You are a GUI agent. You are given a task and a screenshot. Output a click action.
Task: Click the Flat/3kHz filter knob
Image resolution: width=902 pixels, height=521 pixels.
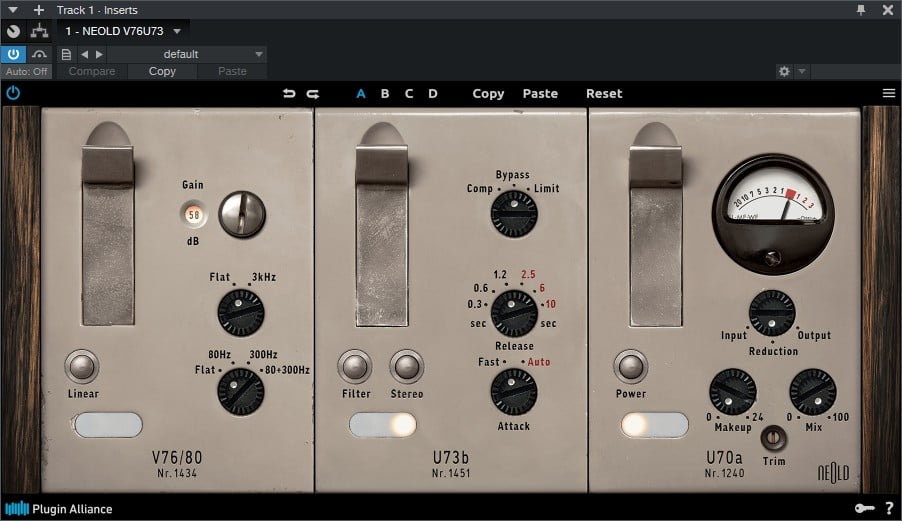pyautogui.click(x=241, y=313)
